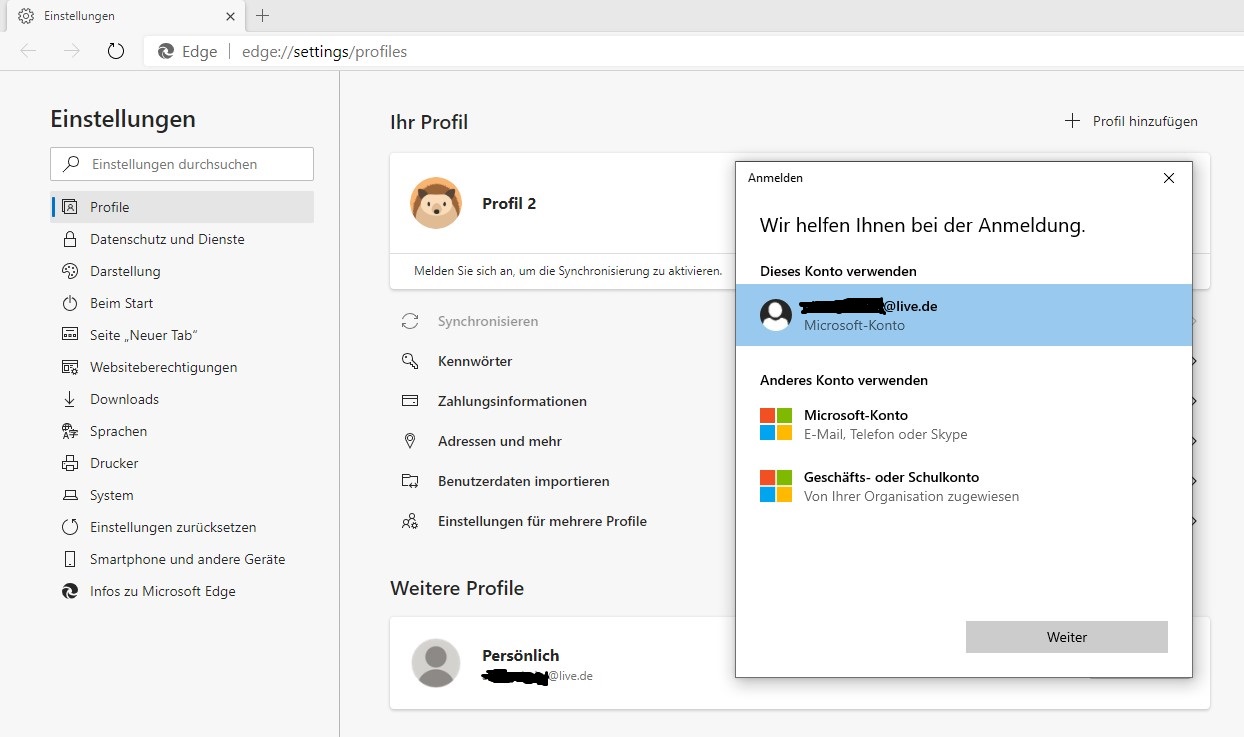This screenshot has width=1244, height=737.
Task: Click the Zahlungsinformationen card icon
Action: coord(410,401)
